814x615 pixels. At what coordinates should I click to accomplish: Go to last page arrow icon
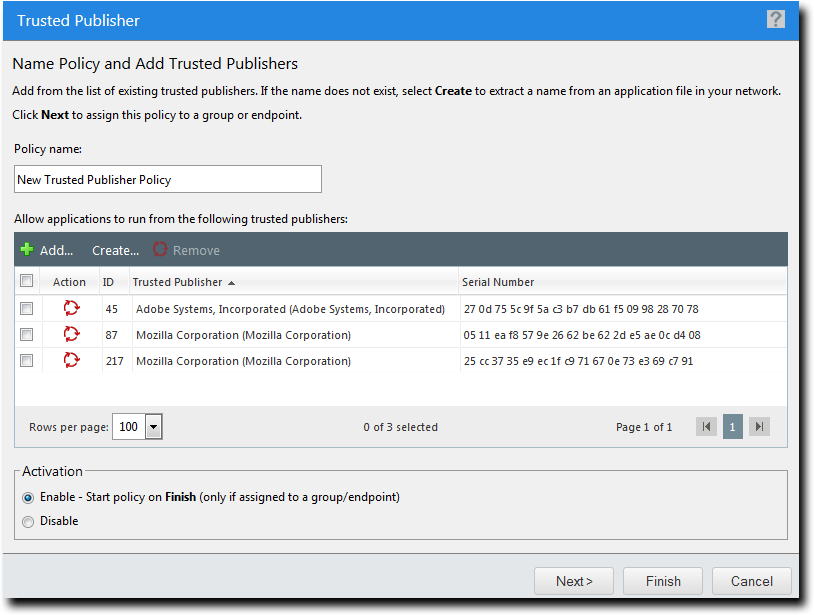(x=759, y=427)
